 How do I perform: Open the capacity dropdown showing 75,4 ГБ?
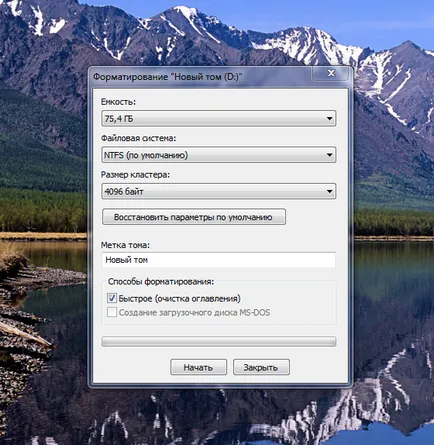coord(219,119)
